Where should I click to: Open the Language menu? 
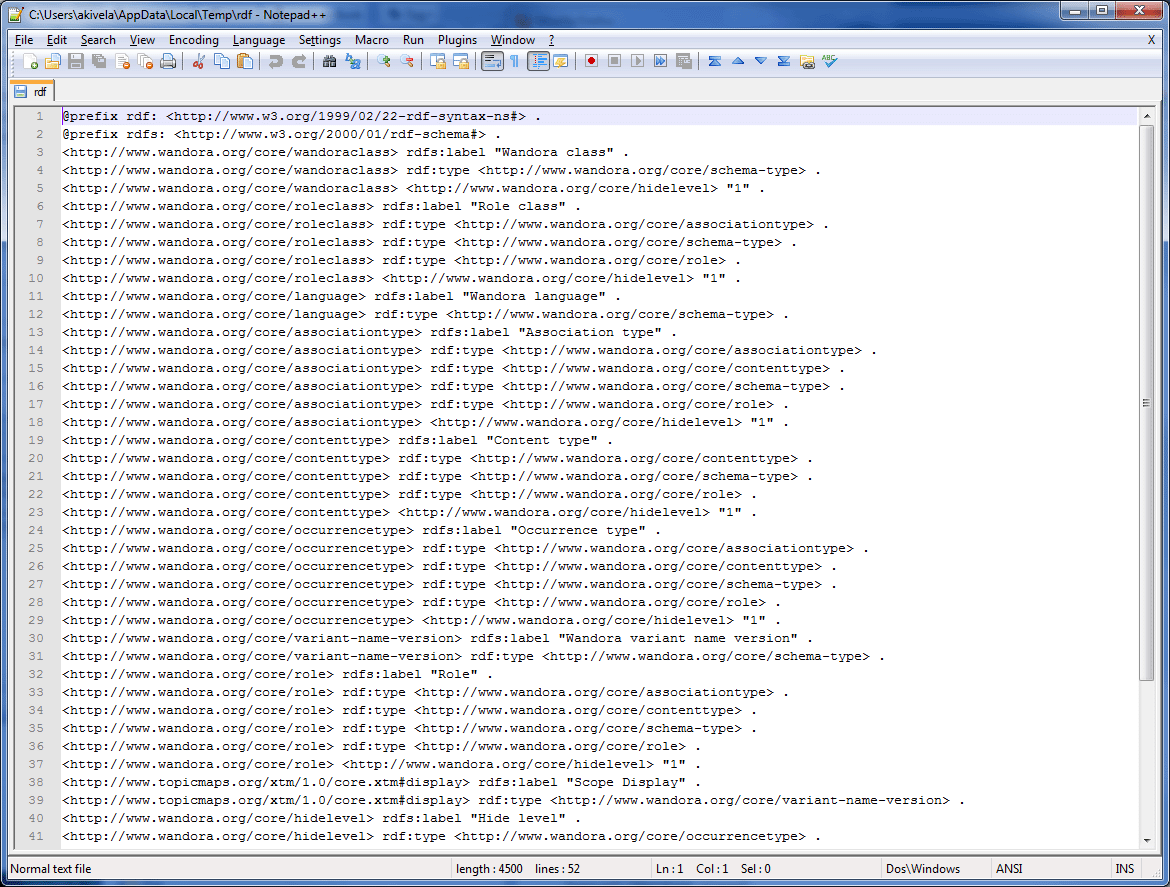tap(259, 40)
